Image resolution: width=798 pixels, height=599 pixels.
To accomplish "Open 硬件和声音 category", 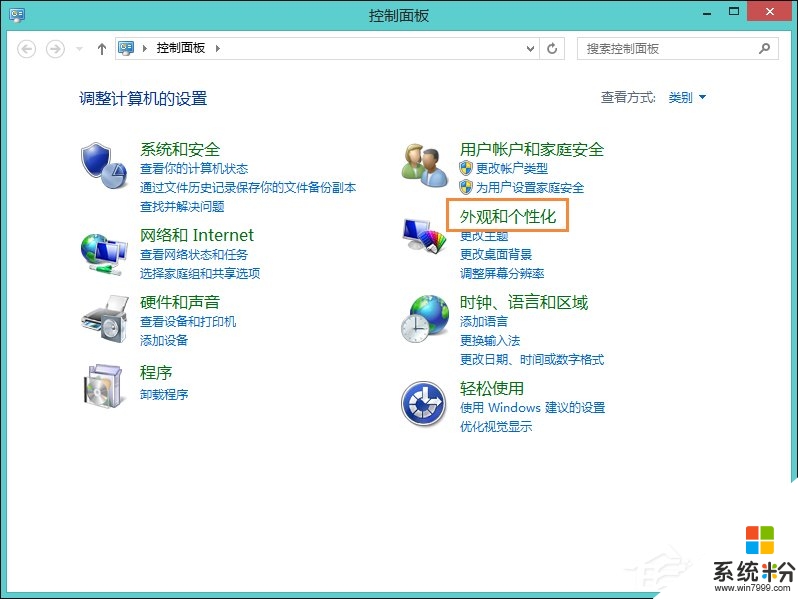I will click(x=180, y=302).
